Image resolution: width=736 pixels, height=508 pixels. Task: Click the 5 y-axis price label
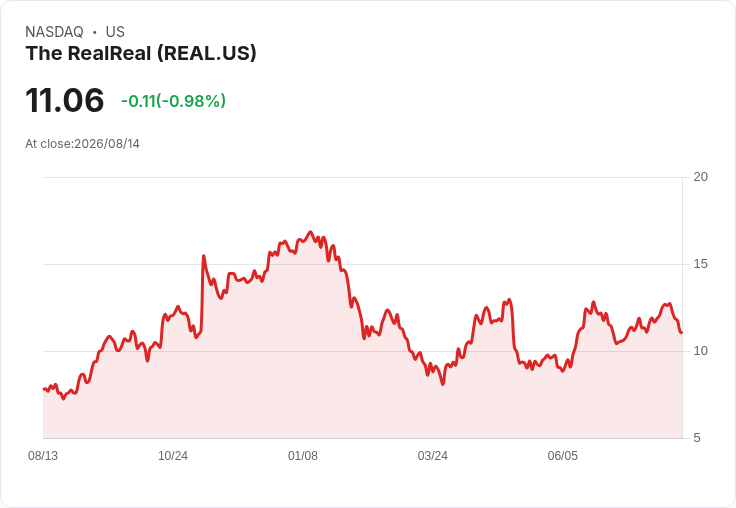tap(697, 438)
